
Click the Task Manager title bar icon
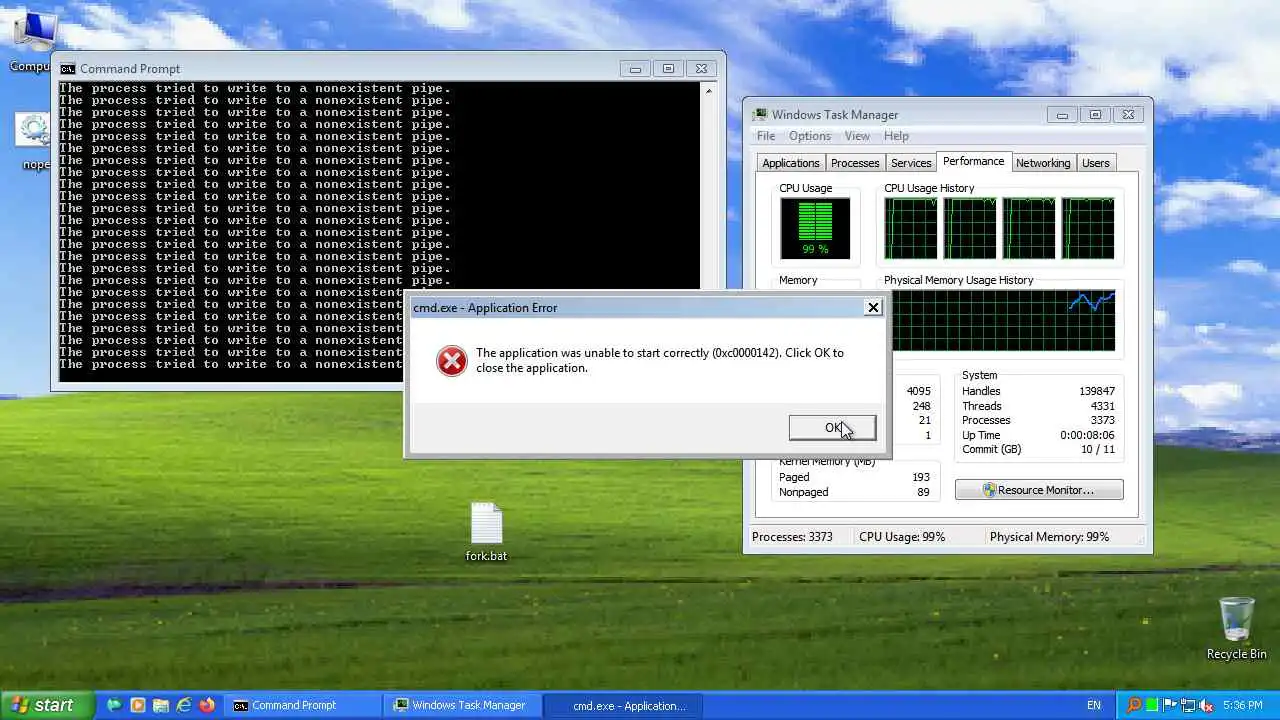(x=761, y=115)
